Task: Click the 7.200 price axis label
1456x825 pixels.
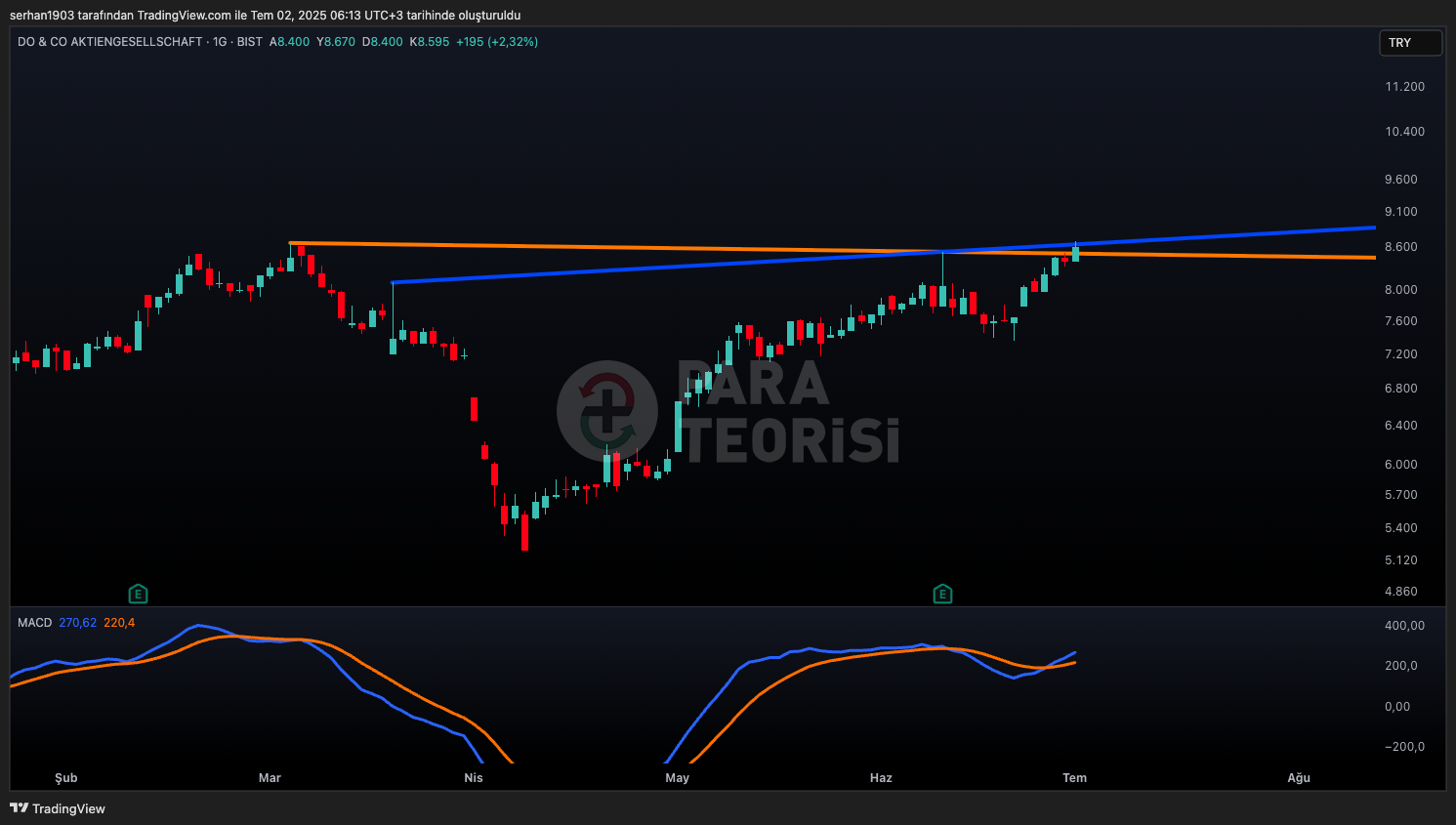Action: tap(1401, 354)
